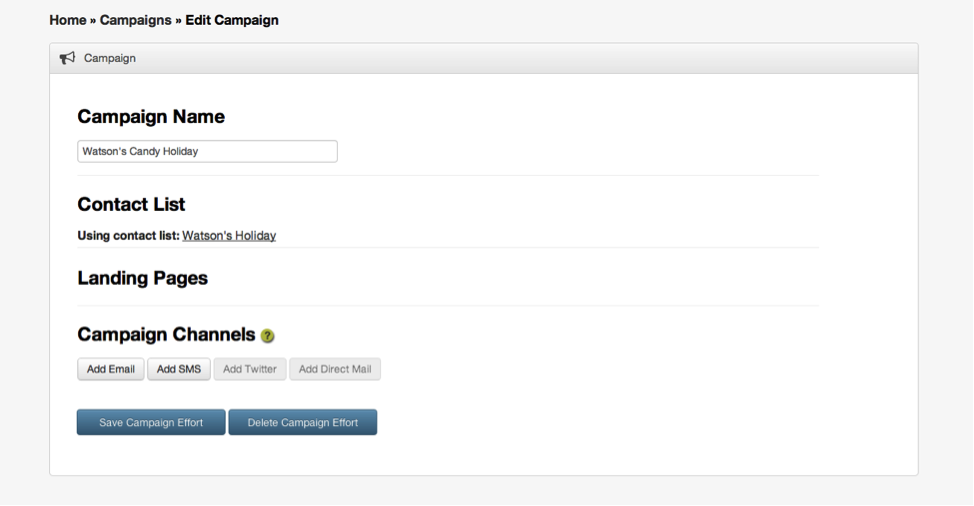
Task: Click the Add Direct Mail button
Action: pyautogui.click(x=335, y=369)
